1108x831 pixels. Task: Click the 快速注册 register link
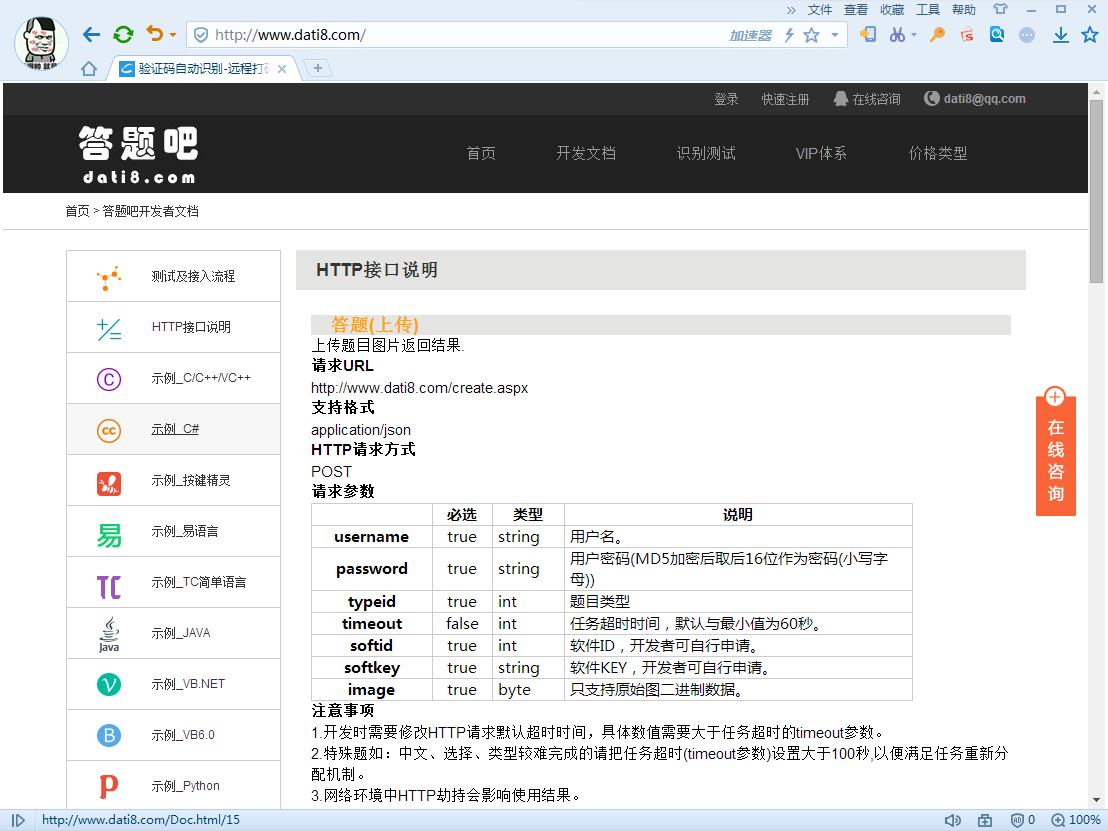(785, 99)
